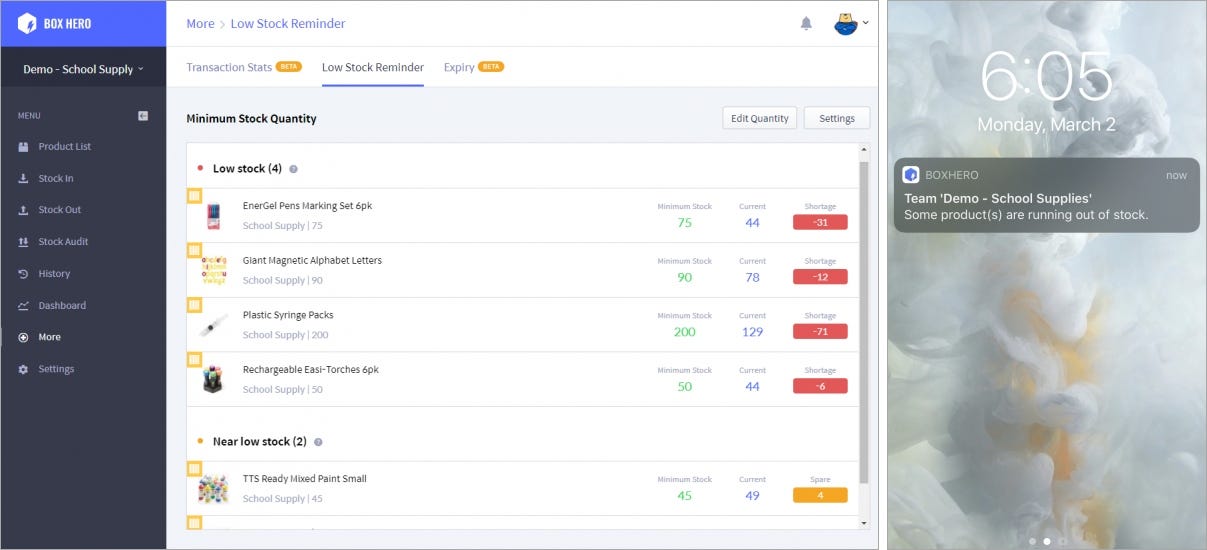Open the Demo - School Supply team dropdown

[83, 69]
